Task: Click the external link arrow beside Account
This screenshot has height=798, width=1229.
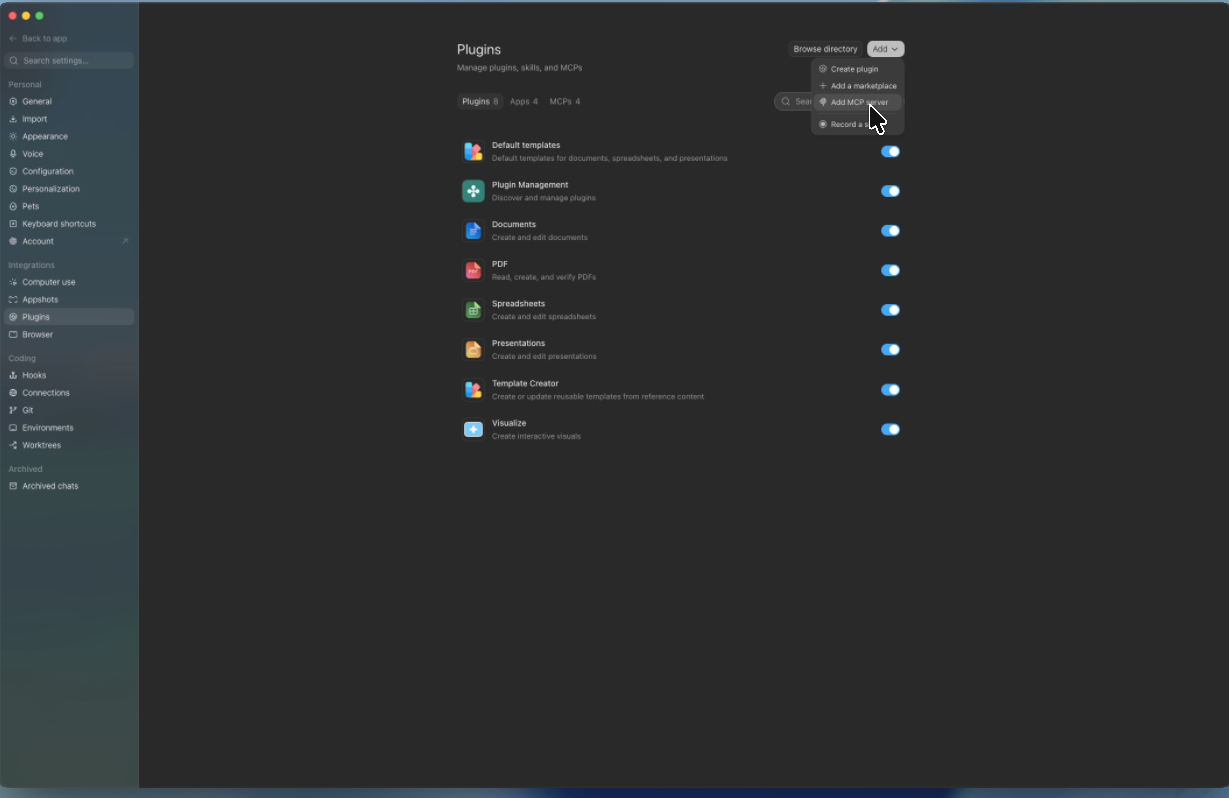Action: point(125,241)
